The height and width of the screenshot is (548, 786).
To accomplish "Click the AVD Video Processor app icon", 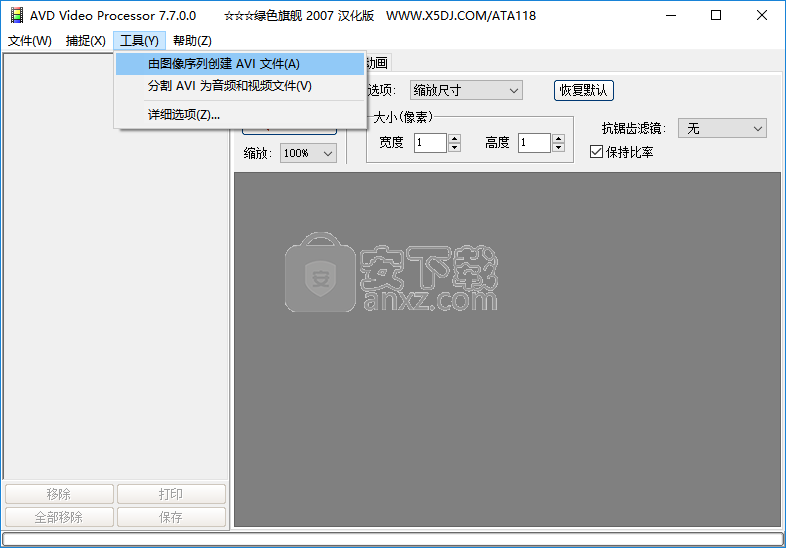I will [17, 16].
